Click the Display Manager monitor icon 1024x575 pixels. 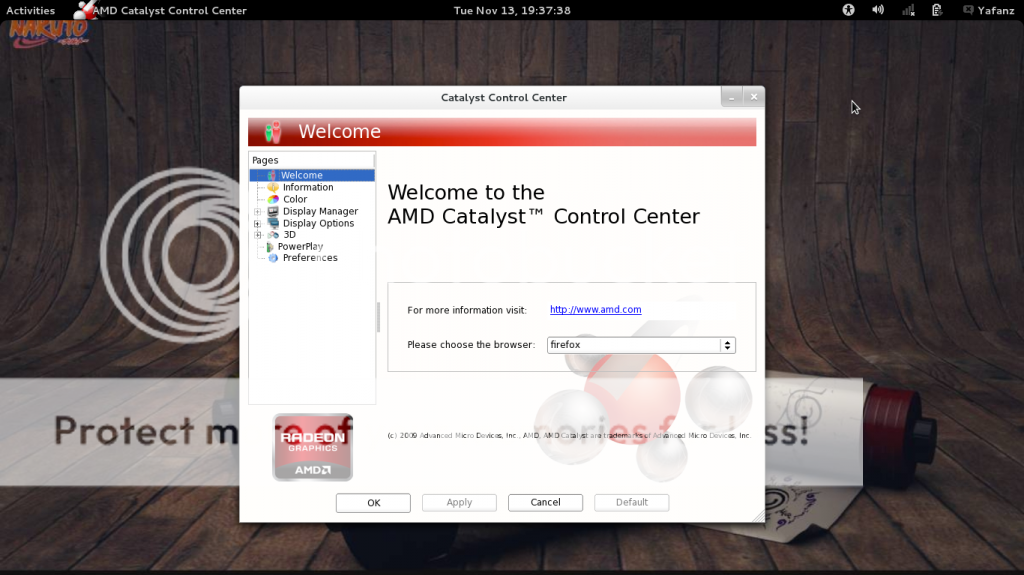pos(272,211)
